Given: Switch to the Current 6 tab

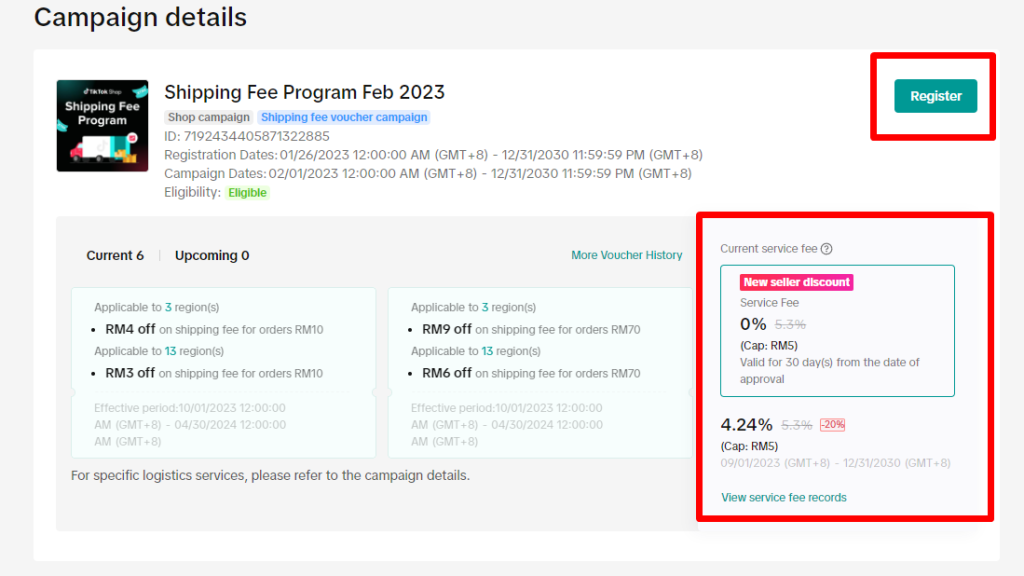Looking at the screenshot, I should pyautogui.click(x=115, y=255).
